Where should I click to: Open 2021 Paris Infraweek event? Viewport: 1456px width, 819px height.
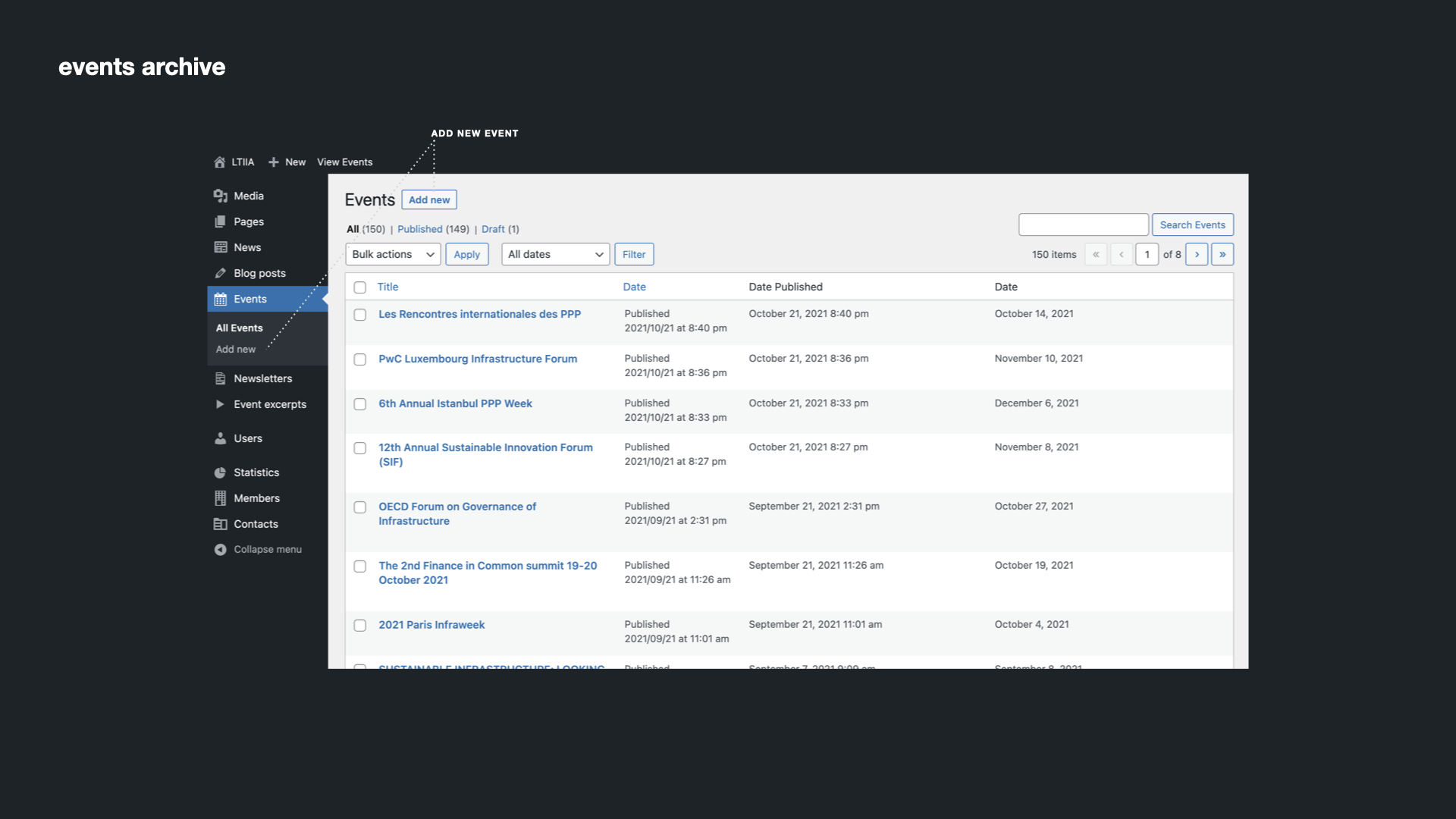pos(431,625)
